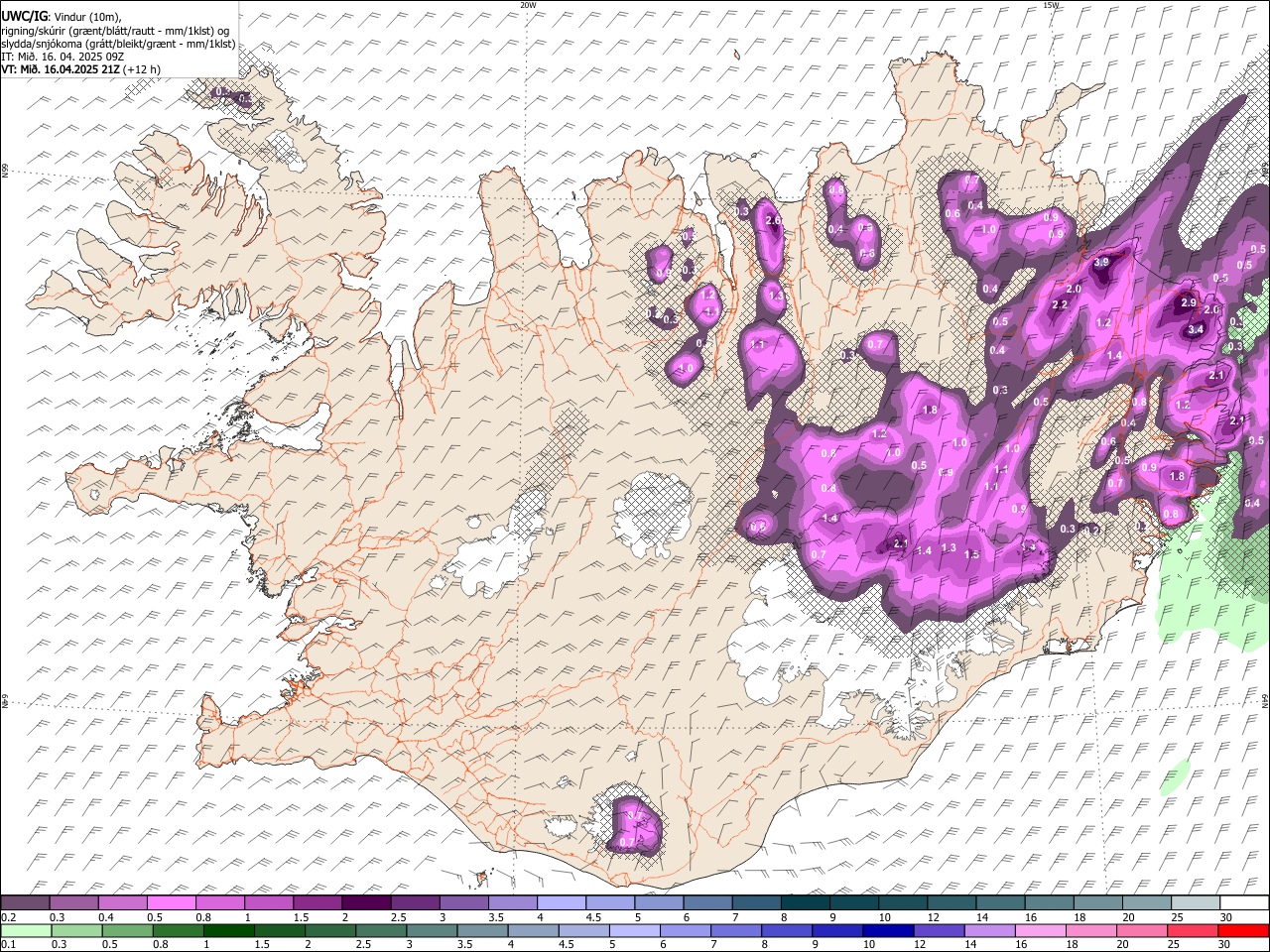Click the dark grey-purple 0.2 swatch in the upper legend row
Screen dimensions: 1270x952
25,902
